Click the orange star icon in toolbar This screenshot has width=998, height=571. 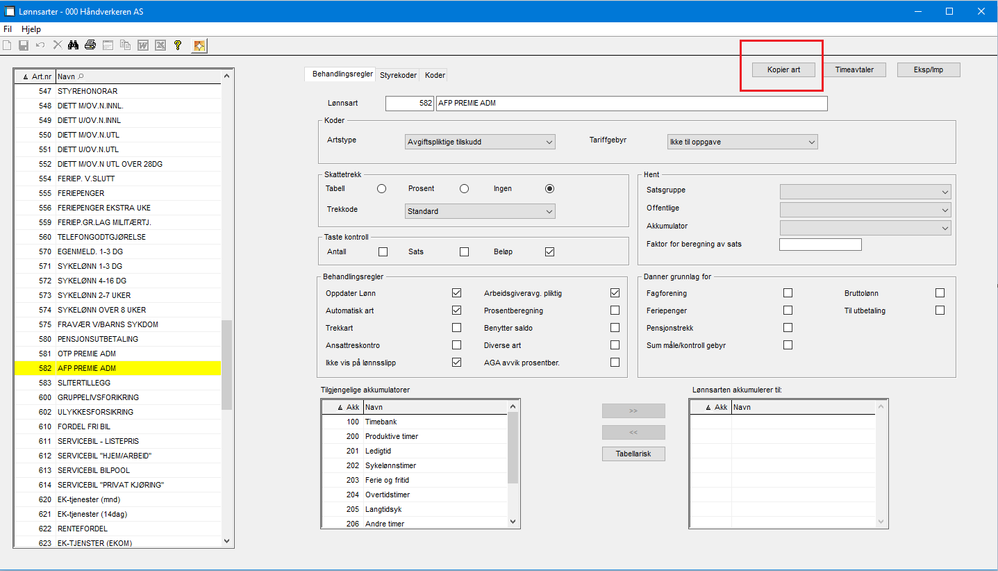200,45
